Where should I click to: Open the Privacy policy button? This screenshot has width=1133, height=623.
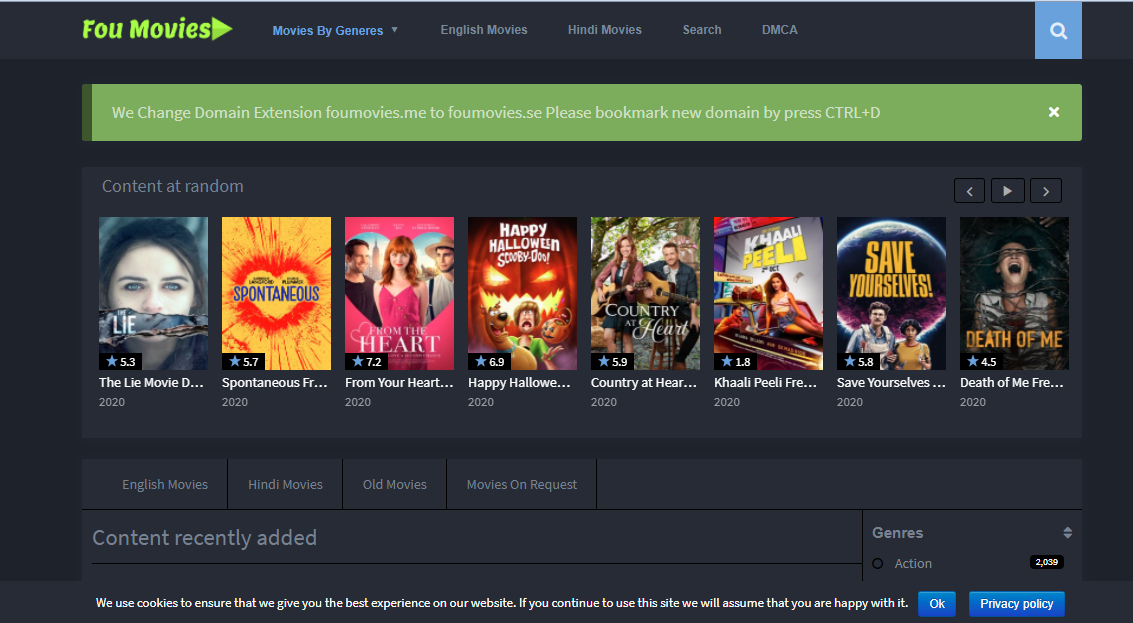coord(1017,603)
